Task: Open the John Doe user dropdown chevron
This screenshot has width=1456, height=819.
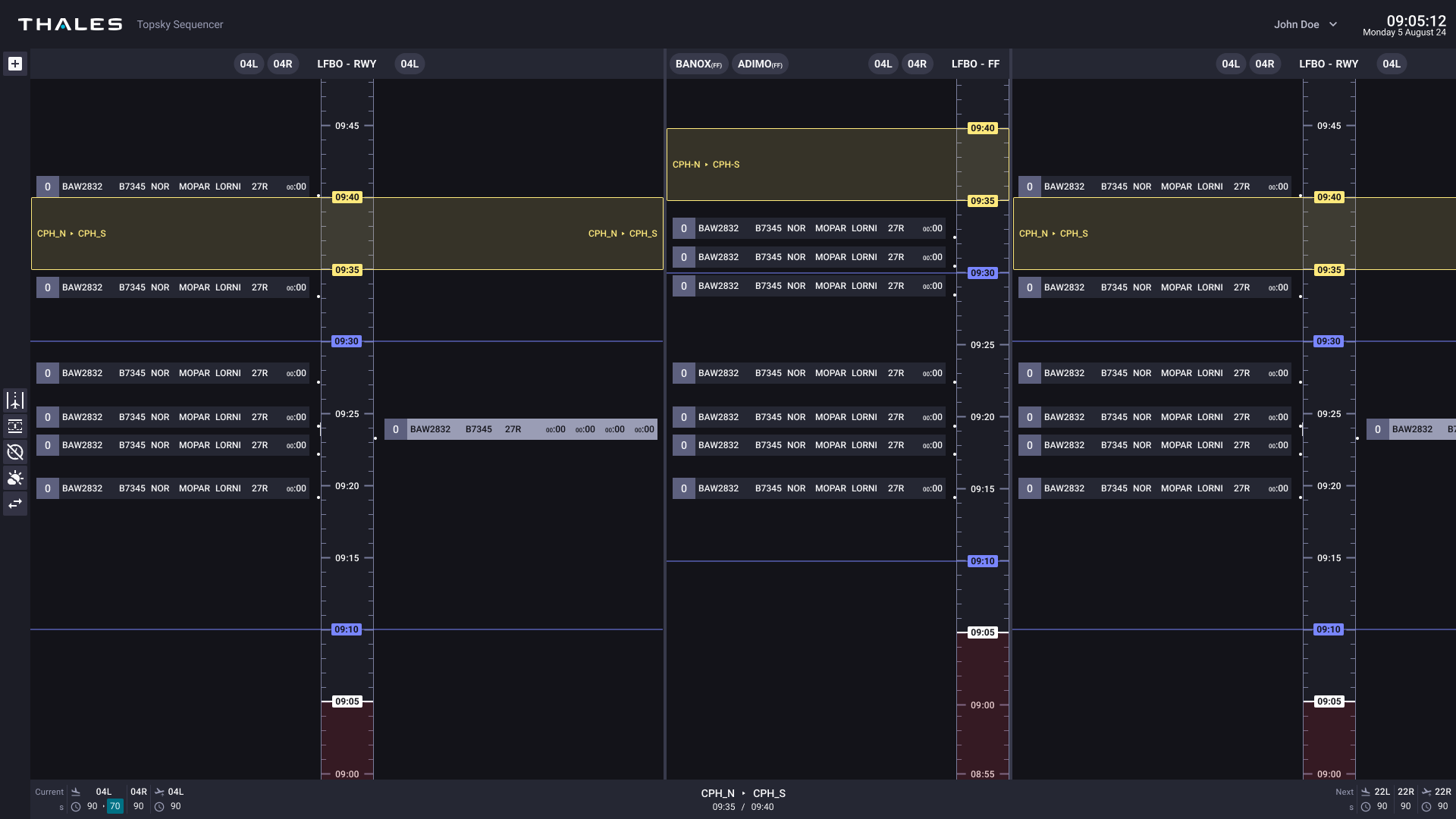Action: pos(1333,24)
